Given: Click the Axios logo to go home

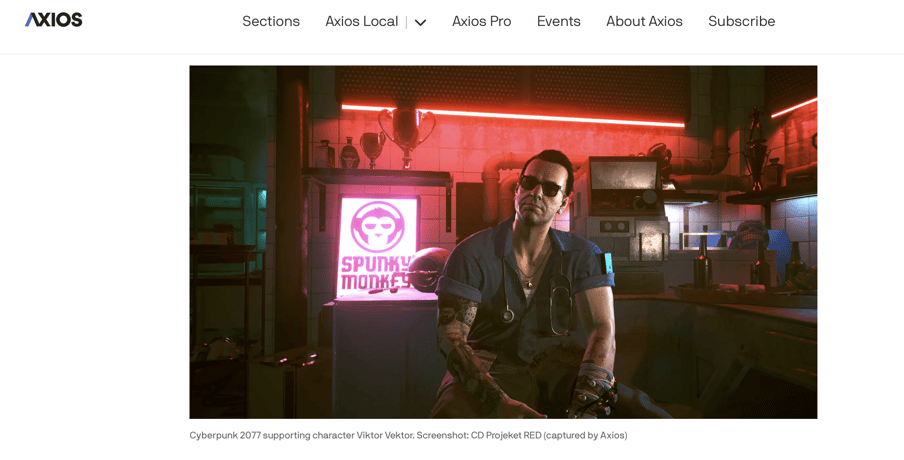Looking at the screenshot, I should click(x=54, y=20).
